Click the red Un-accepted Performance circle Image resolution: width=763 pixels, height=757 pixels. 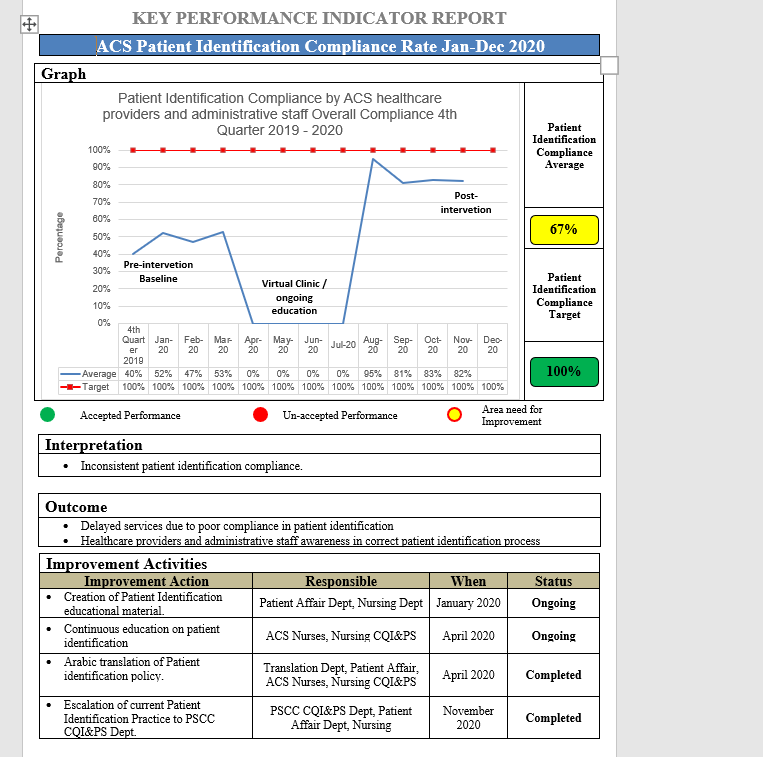coord(260,415)
